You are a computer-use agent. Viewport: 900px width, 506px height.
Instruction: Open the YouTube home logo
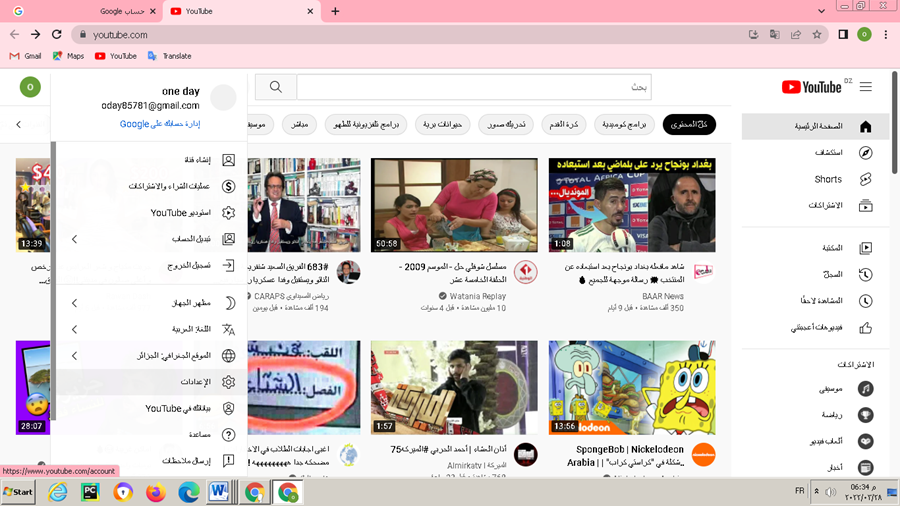pos(811,87)
